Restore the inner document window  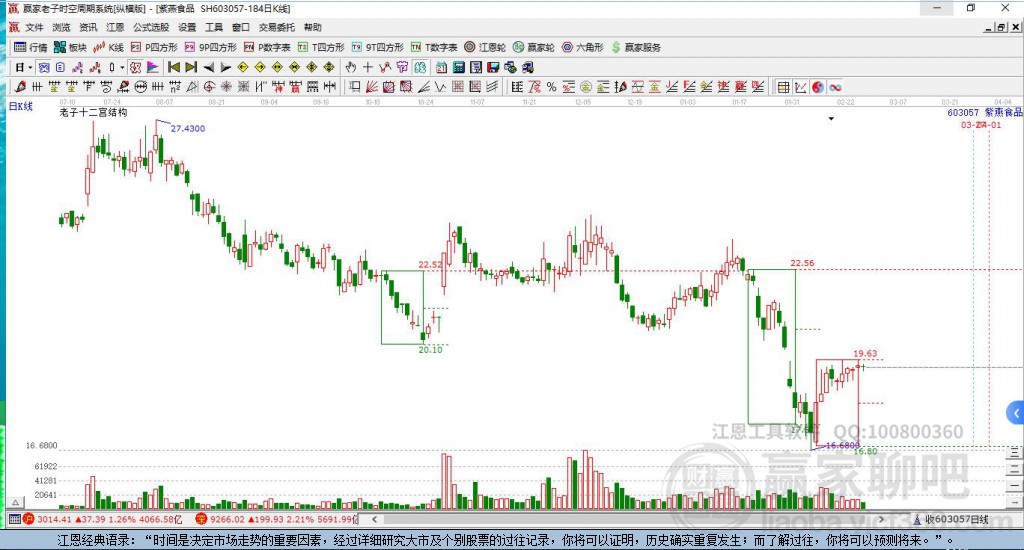pos(1001,27)
